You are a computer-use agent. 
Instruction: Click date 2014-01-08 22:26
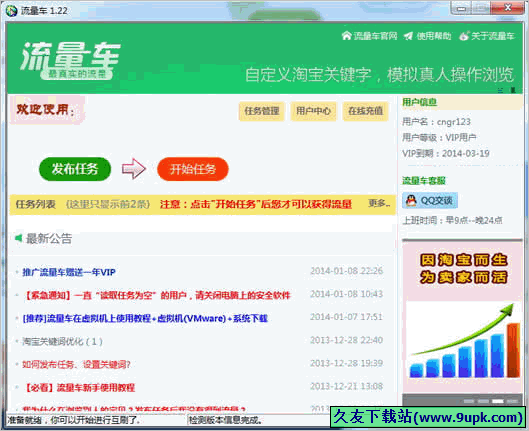[346, 270]
